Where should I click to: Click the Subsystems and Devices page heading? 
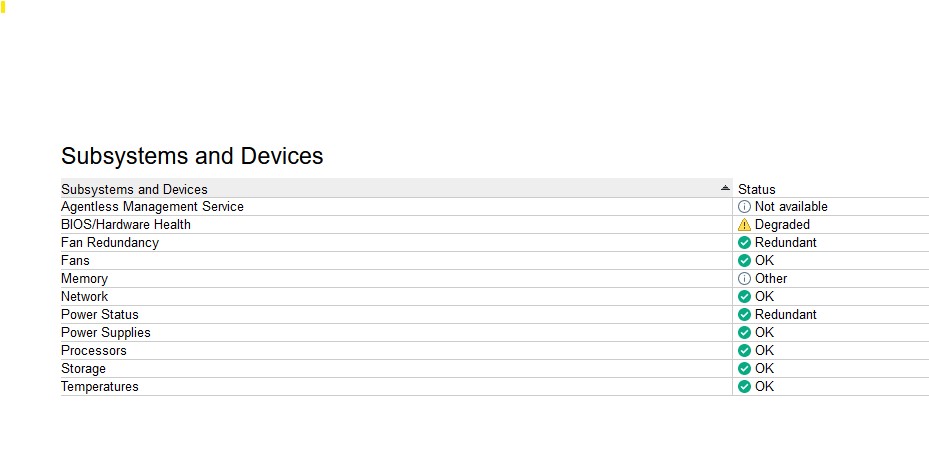click(x=192, y=156)
